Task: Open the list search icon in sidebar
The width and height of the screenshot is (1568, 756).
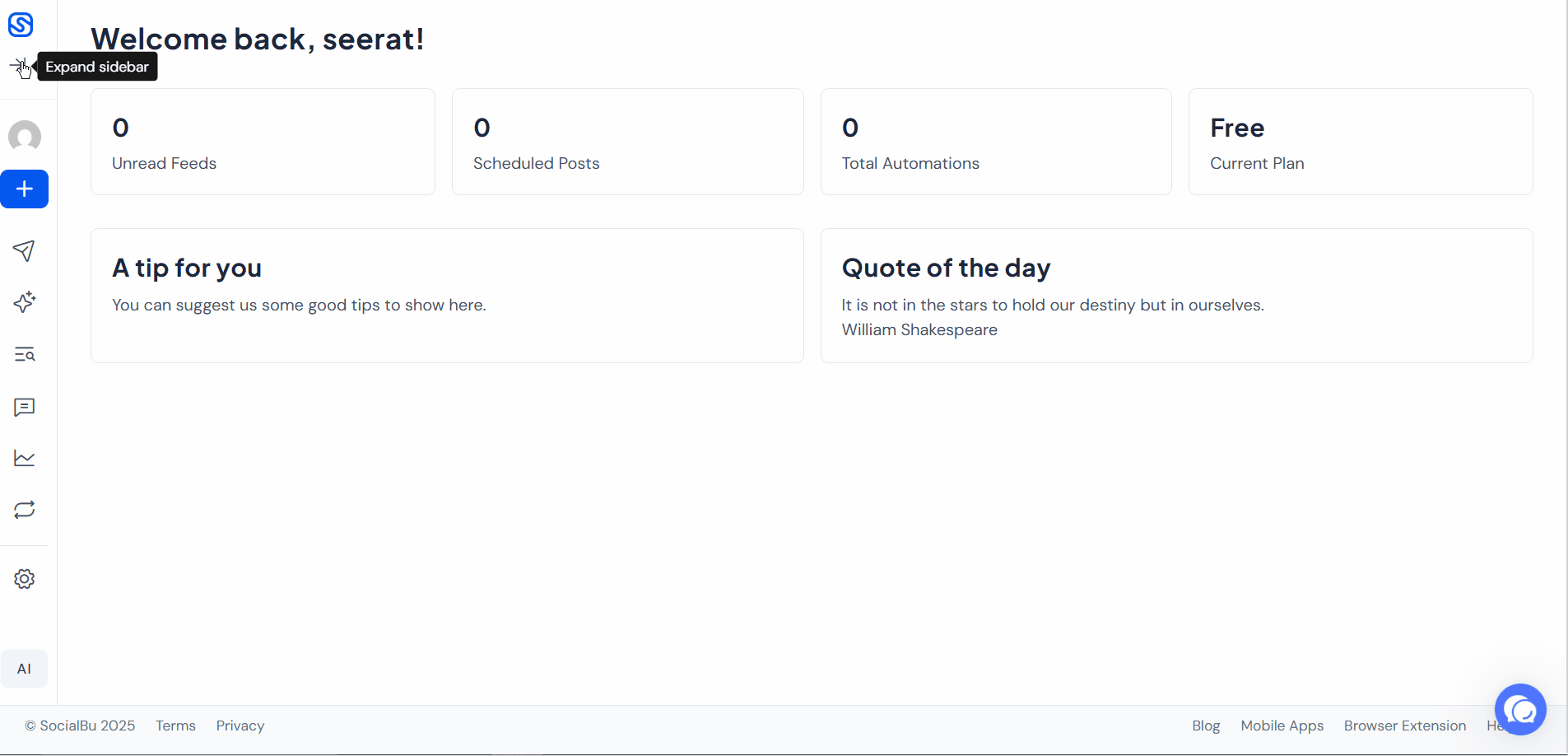Action: pos(25,354)
